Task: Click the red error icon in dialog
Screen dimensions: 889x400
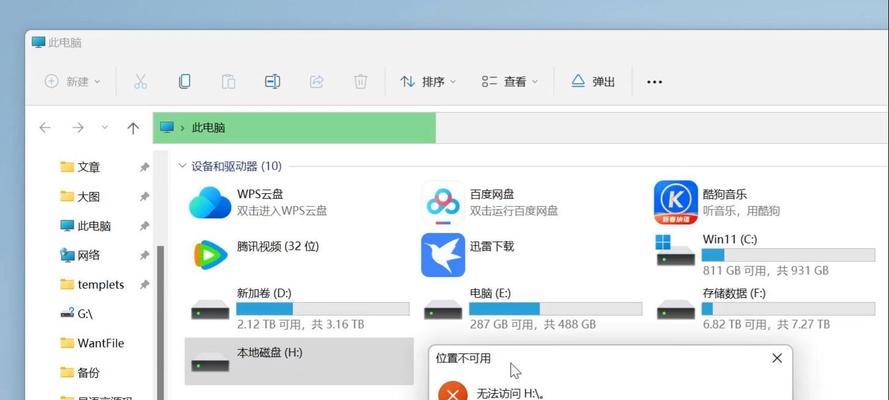Action: [x=452, y=392]
